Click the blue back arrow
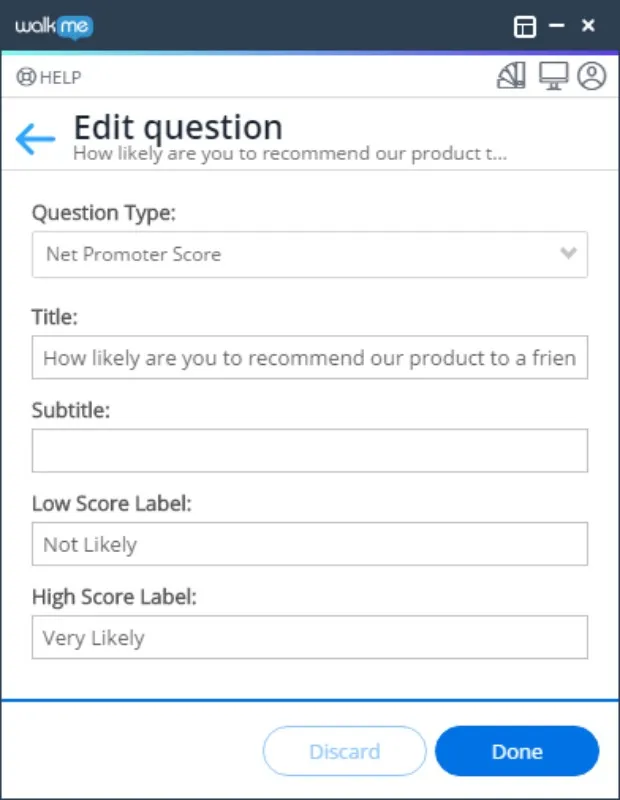This screenshot has height=800, width=620. coord(36,138)
